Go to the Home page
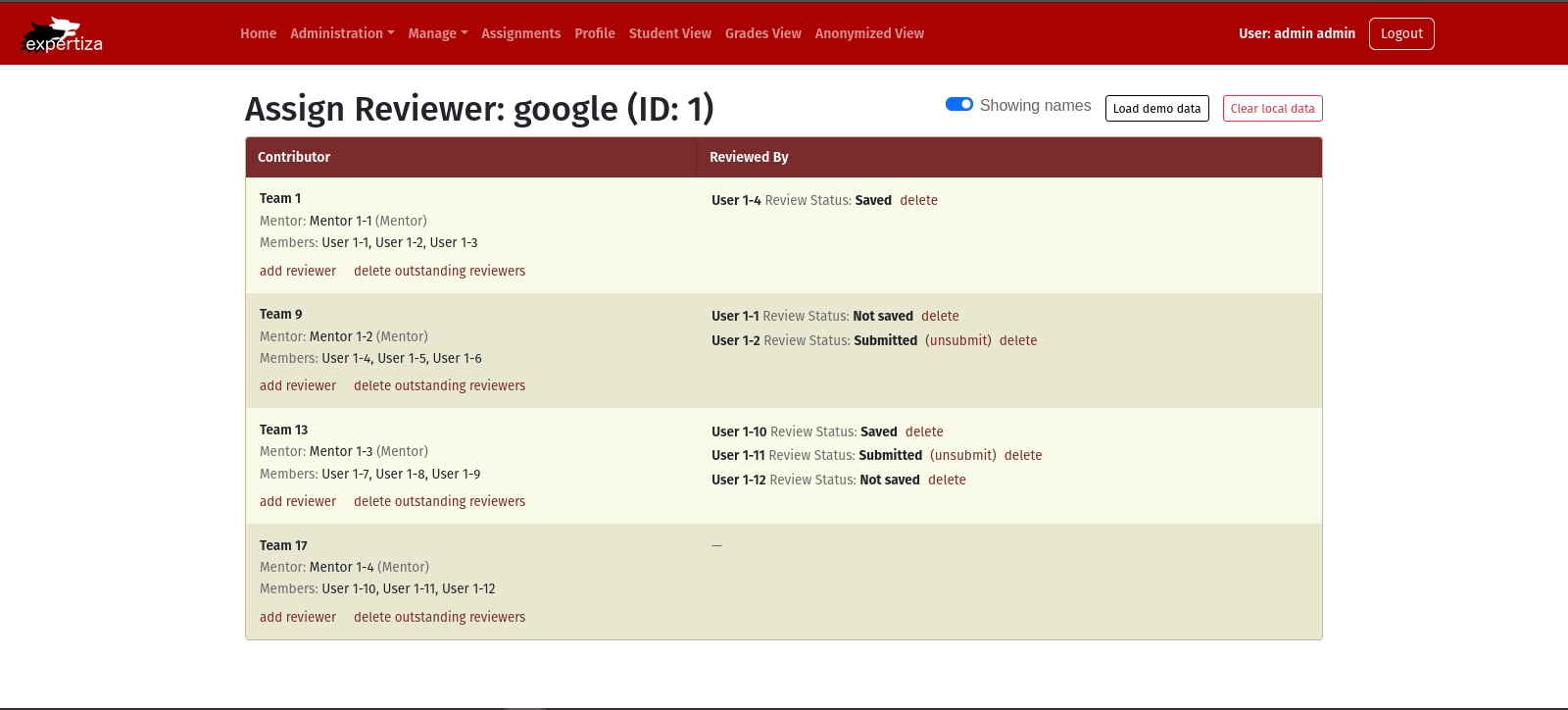 pyautogui.click(x=258, y=33)
